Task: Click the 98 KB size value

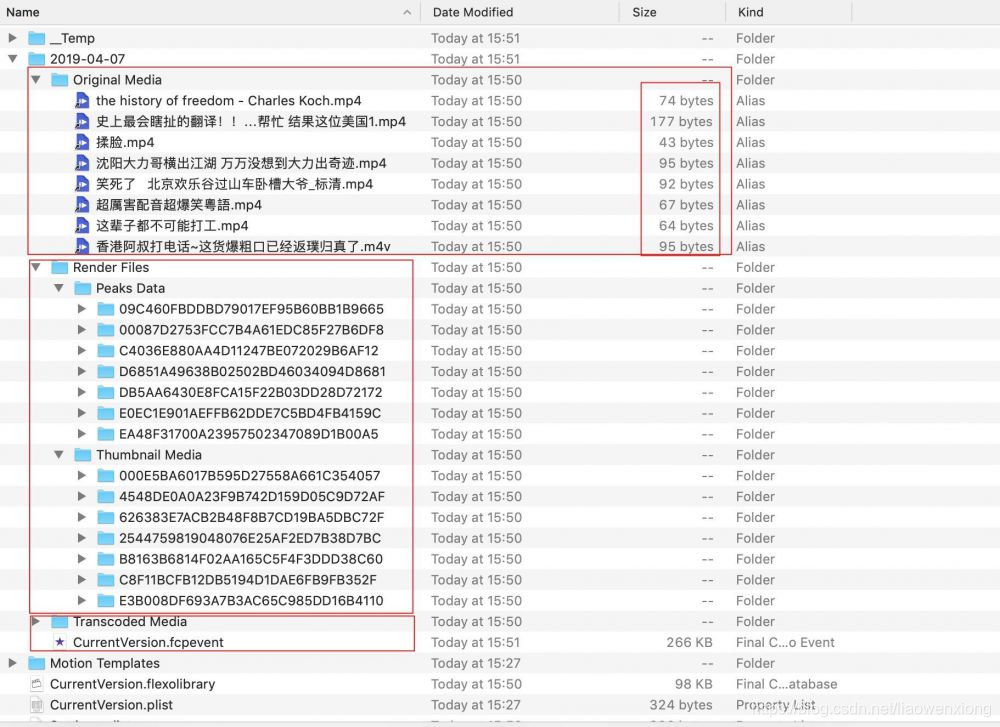Action: [693, 684]
